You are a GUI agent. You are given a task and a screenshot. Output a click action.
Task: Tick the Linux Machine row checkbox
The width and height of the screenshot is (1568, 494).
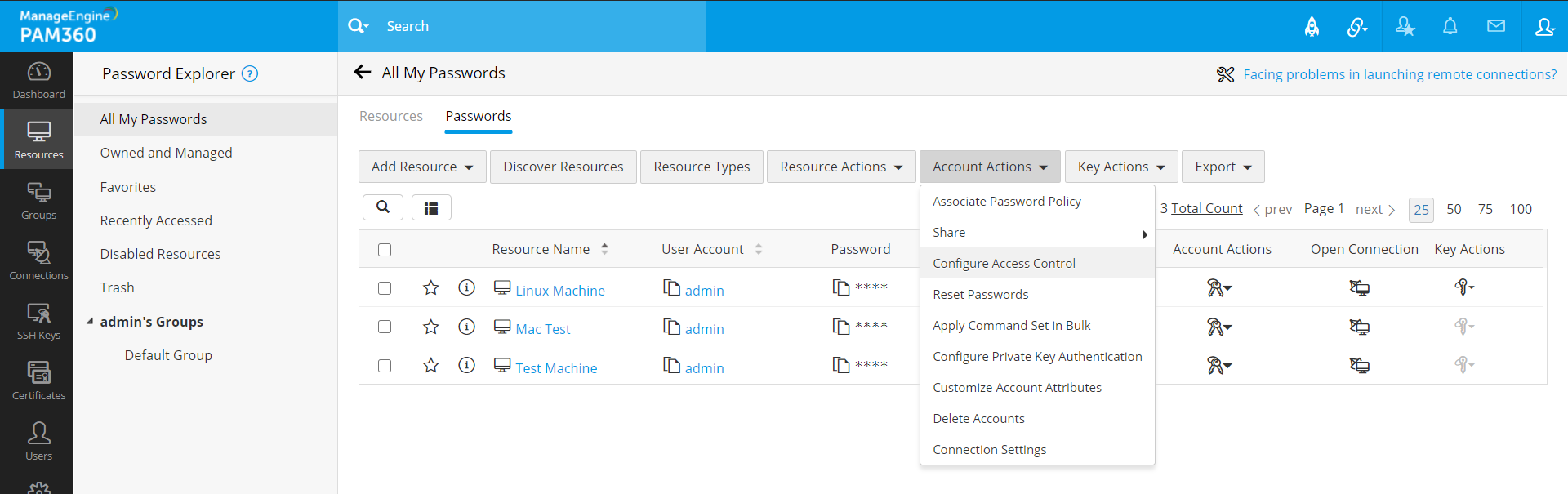pos(385,288)
